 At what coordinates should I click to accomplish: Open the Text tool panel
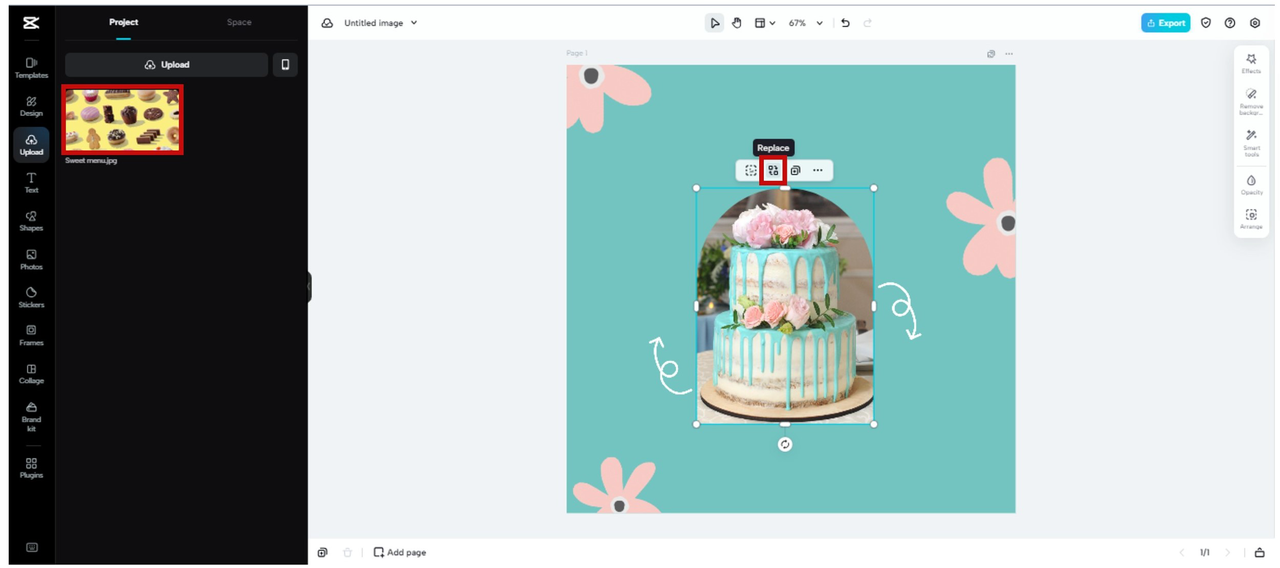31,182
